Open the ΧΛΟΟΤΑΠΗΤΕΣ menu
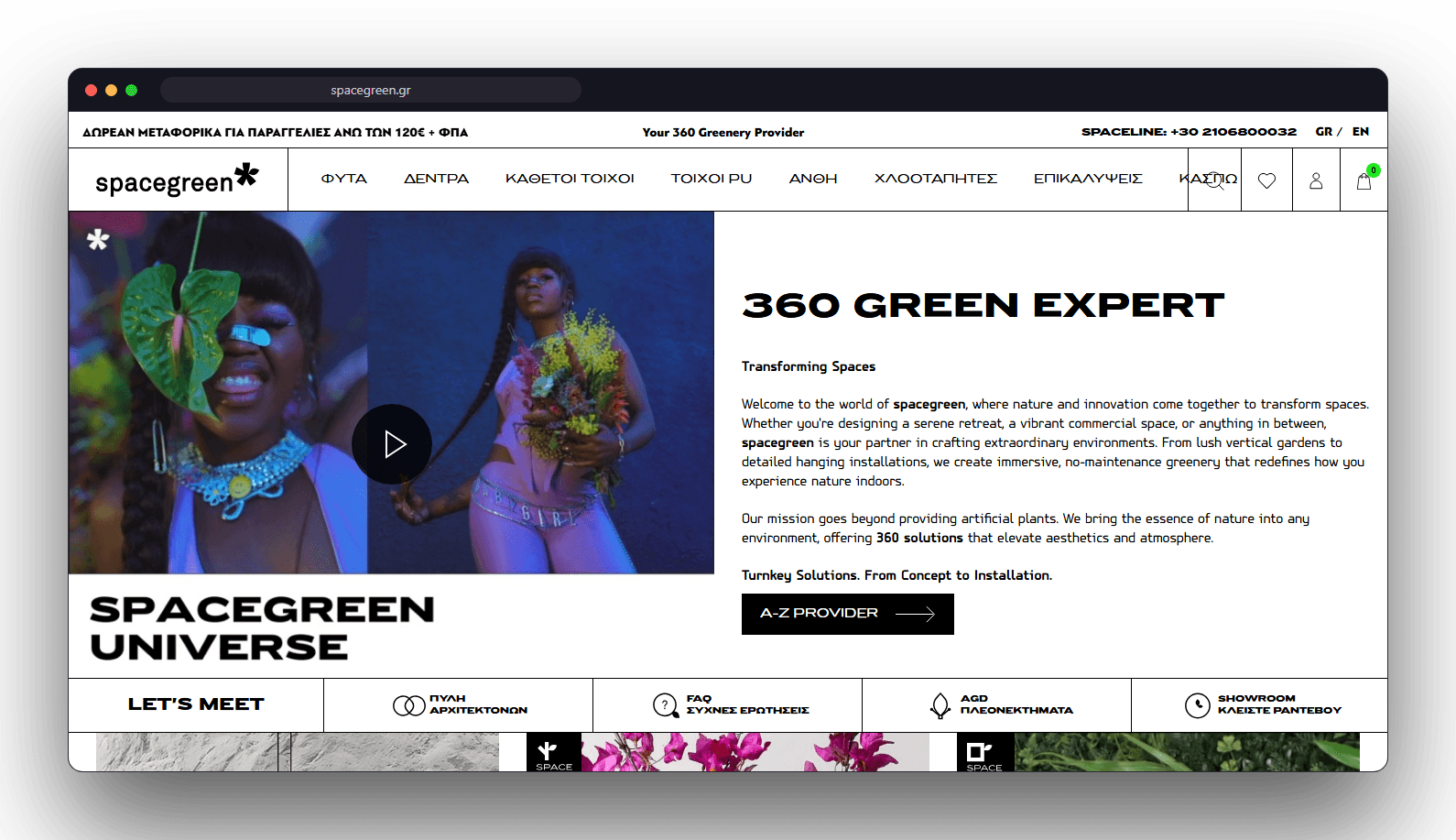The image size is (1456, 840). coord(936,179)
